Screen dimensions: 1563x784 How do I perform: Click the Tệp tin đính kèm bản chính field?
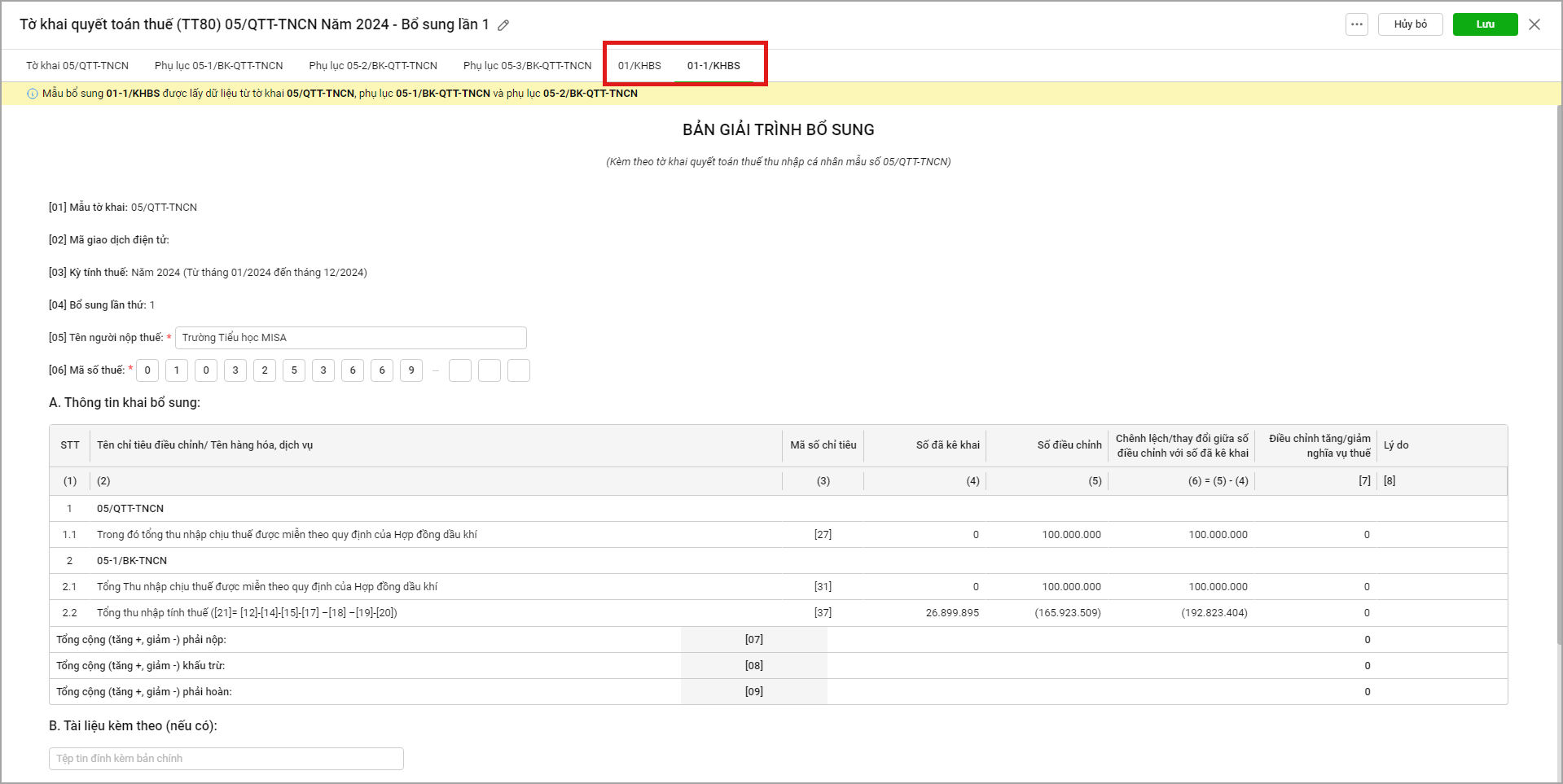point(226,759)
